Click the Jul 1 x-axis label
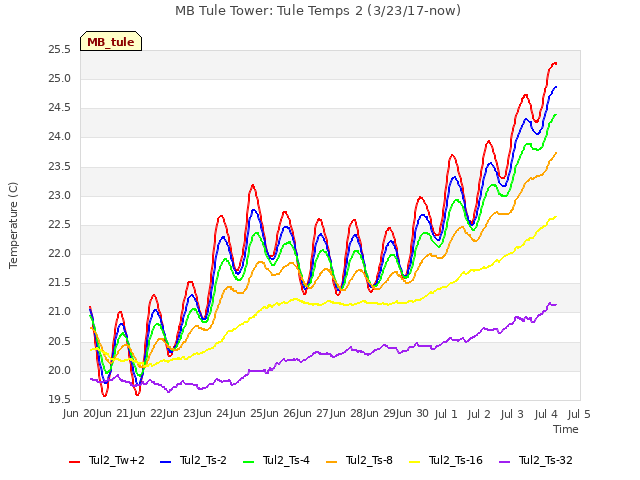 pyautogui.click(x=446, y=414)
